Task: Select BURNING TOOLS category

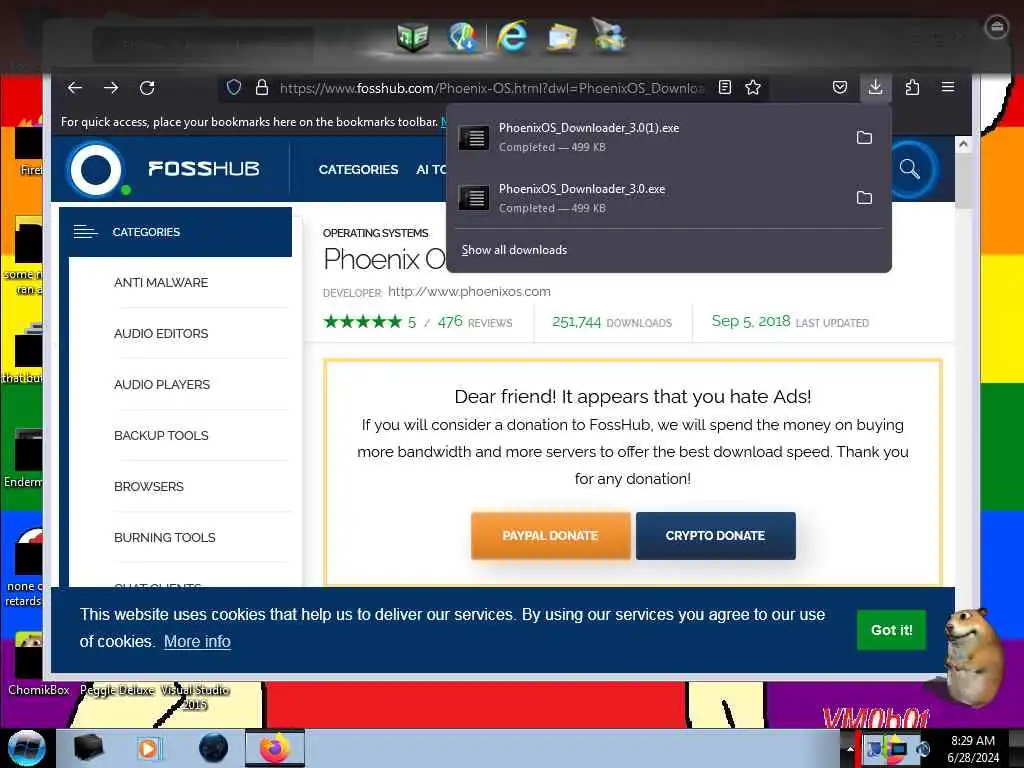Action: point(165,537)
